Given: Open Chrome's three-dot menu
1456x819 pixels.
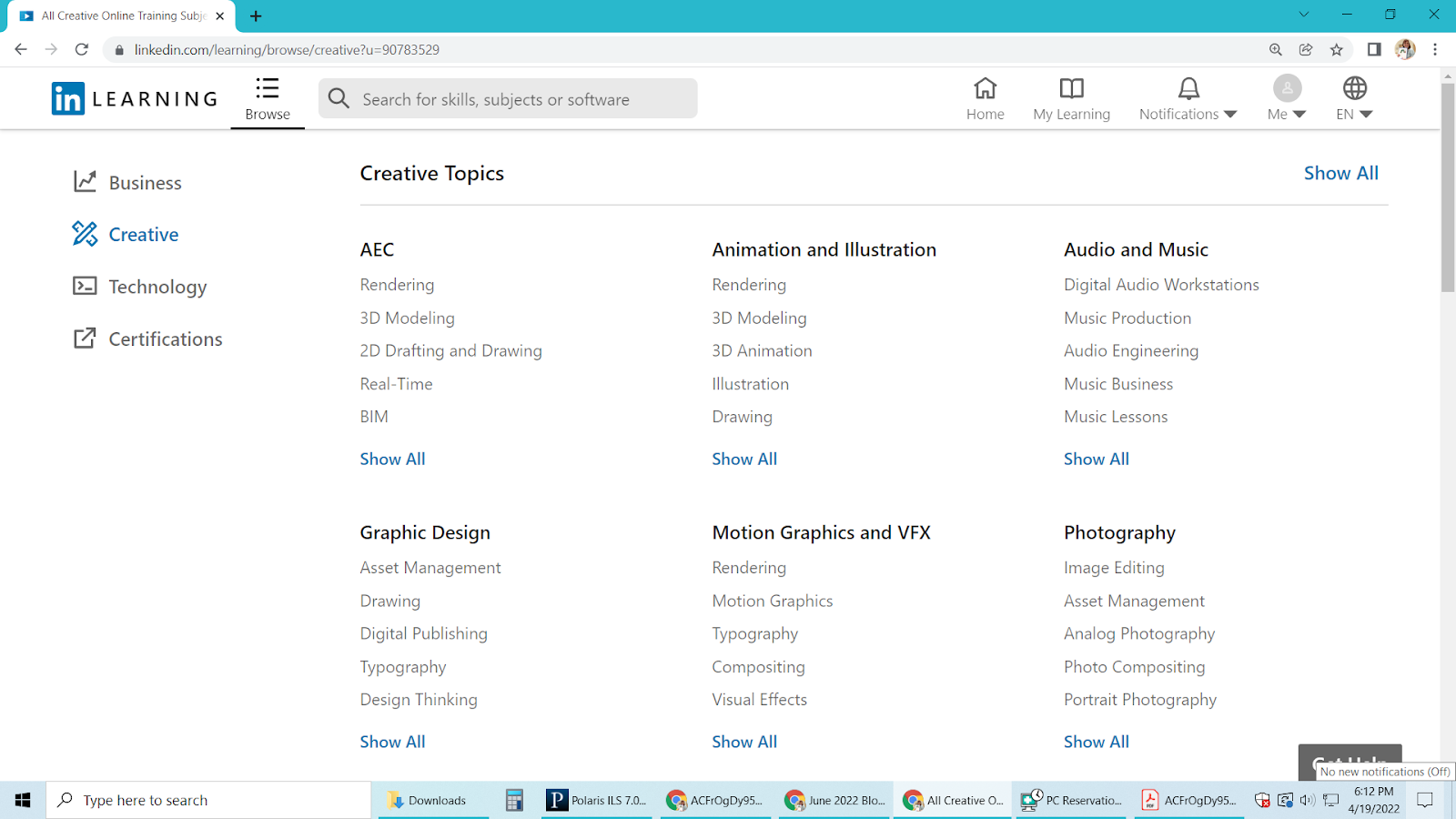Looking at the screenshot, I should point(1435,50).
